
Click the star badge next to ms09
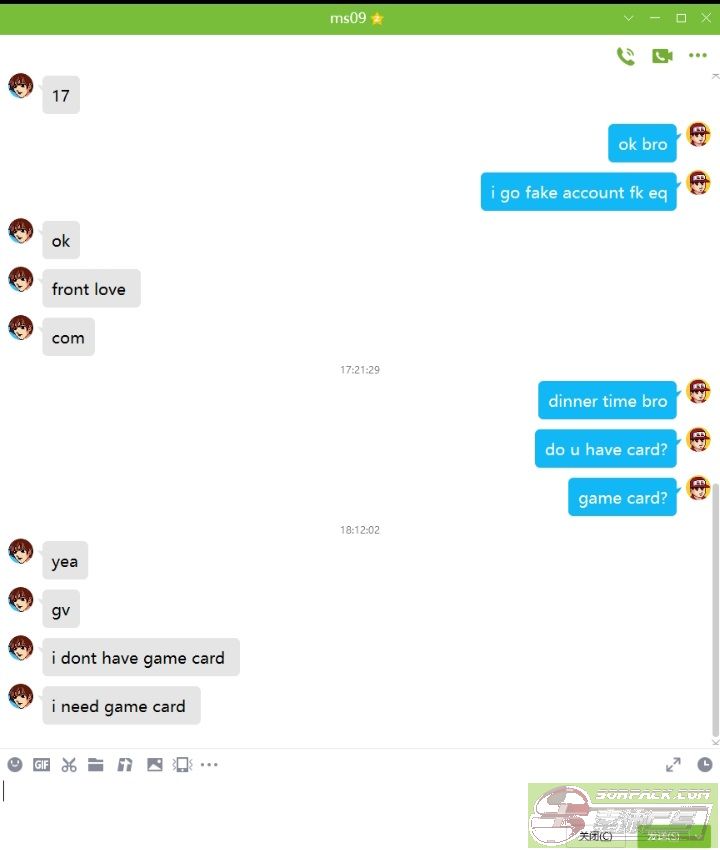[x=377, y=18]
